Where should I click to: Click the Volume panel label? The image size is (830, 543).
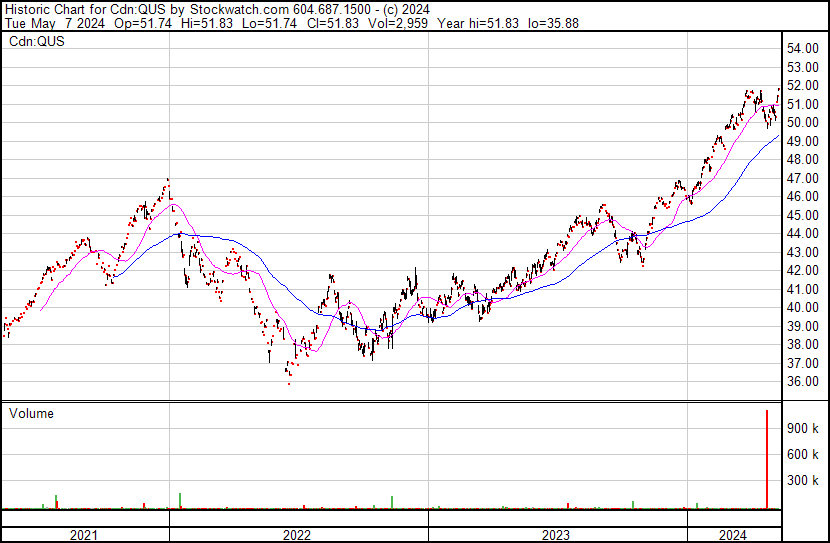click(31, 413)
